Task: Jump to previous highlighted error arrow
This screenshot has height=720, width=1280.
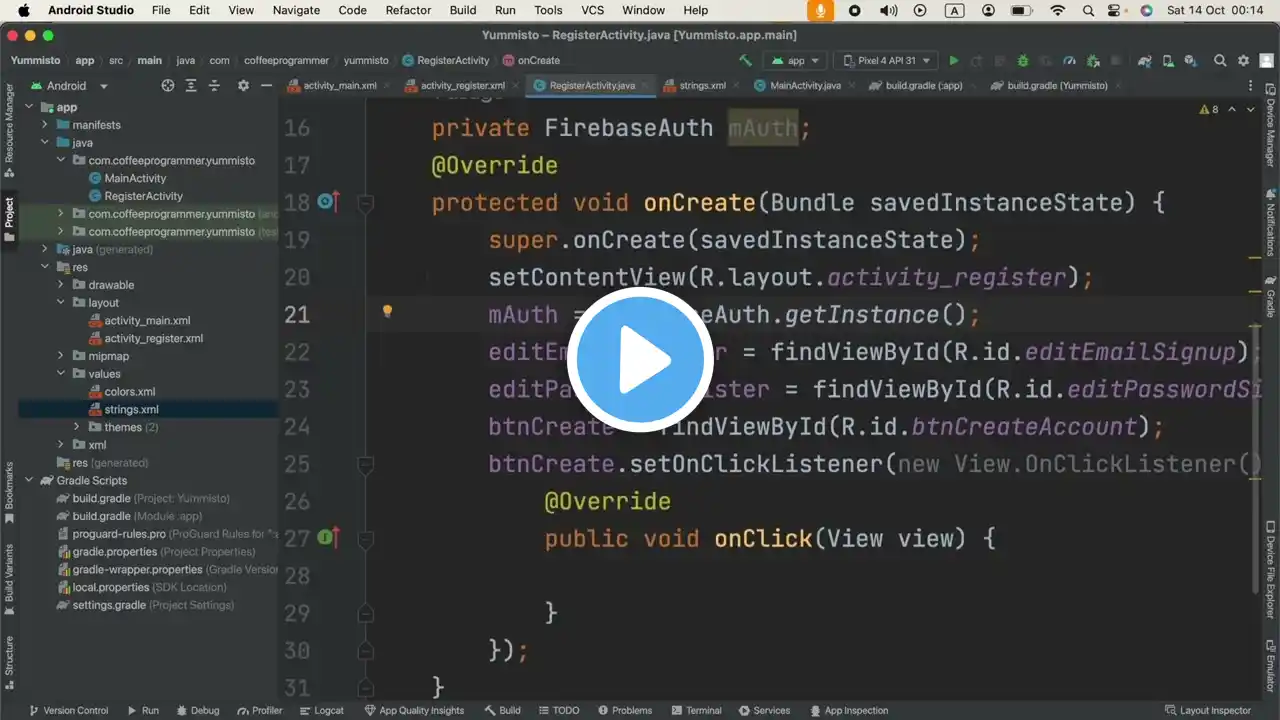Action: click(1231, 110)
